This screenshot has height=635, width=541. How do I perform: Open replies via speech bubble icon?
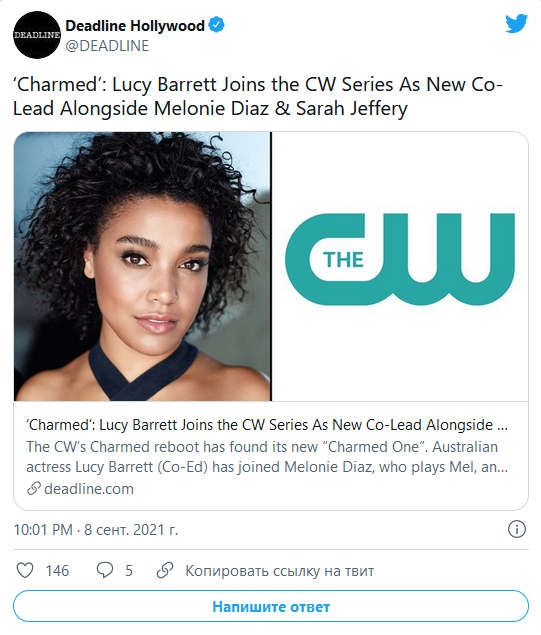coord(105,570)
